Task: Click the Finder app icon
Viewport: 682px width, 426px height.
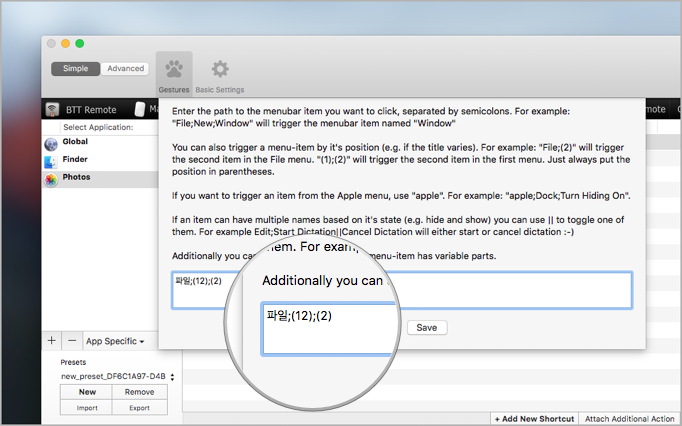Action: point(51,162)
